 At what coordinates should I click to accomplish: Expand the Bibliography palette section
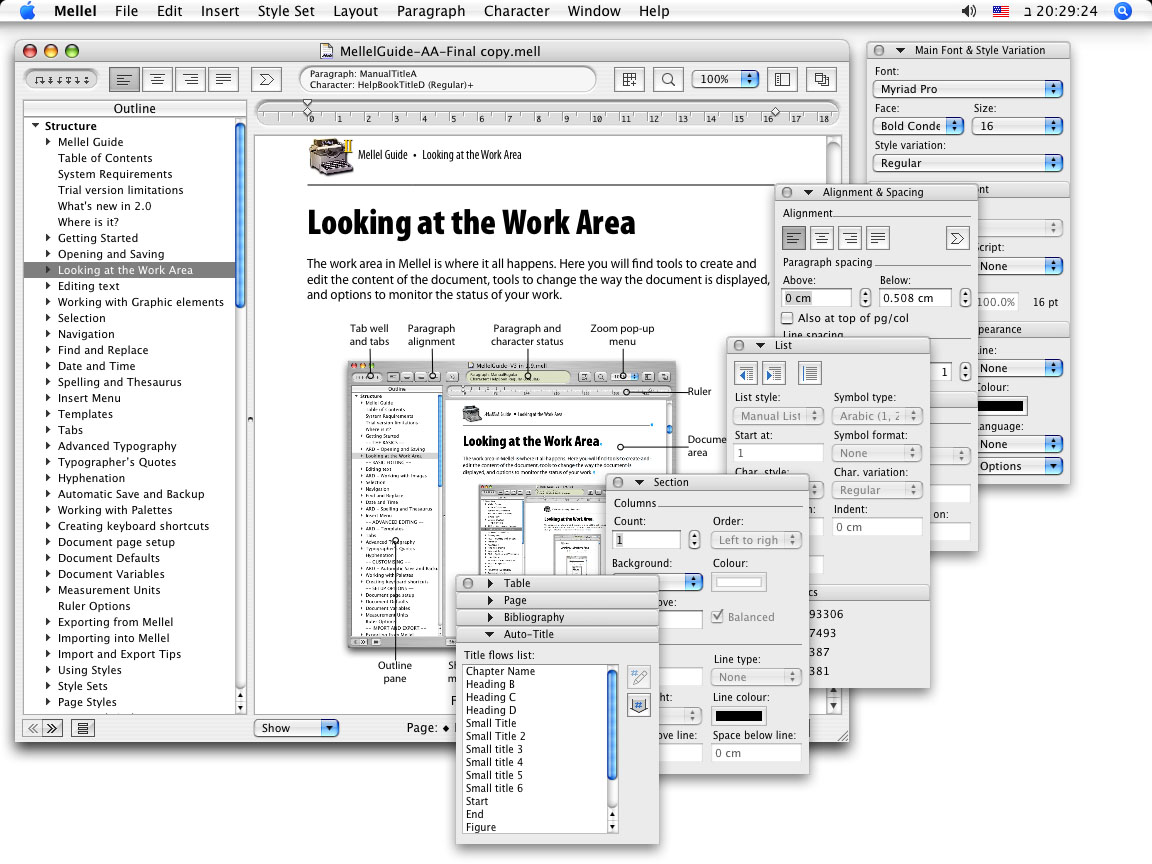click(x=491, y=617)
